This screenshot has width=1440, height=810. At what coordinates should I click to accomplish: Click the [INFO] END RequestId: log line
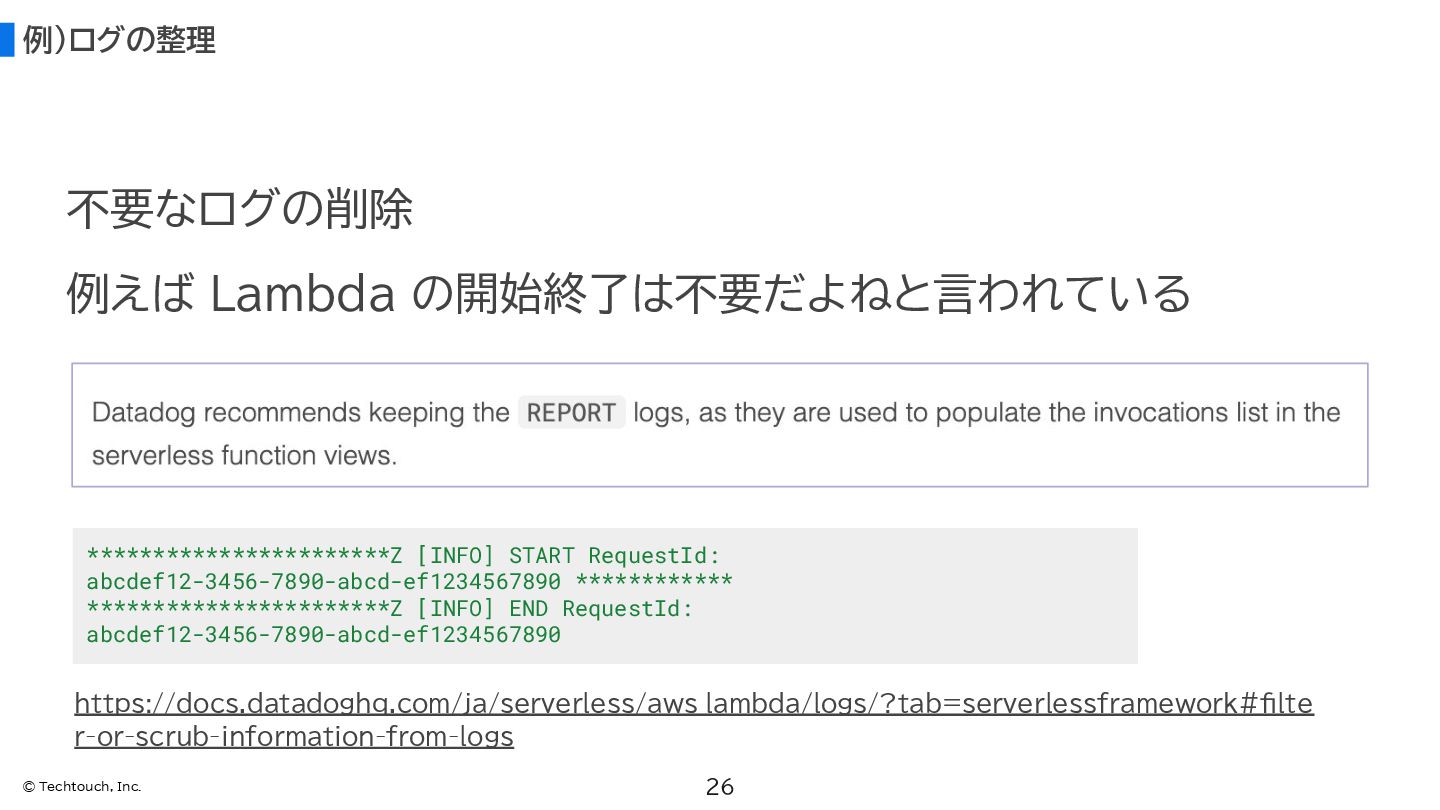tap(390, 608)
